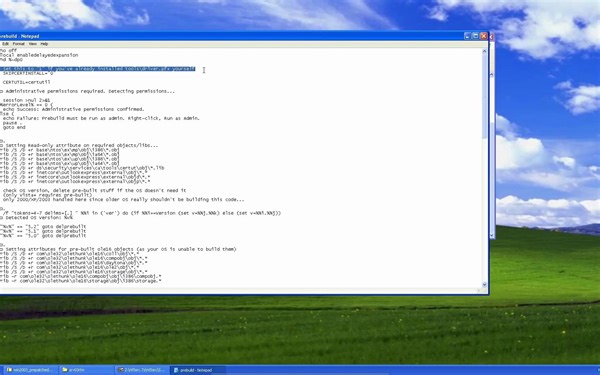Switch to the third taskbar window button

tap(142, 370)
